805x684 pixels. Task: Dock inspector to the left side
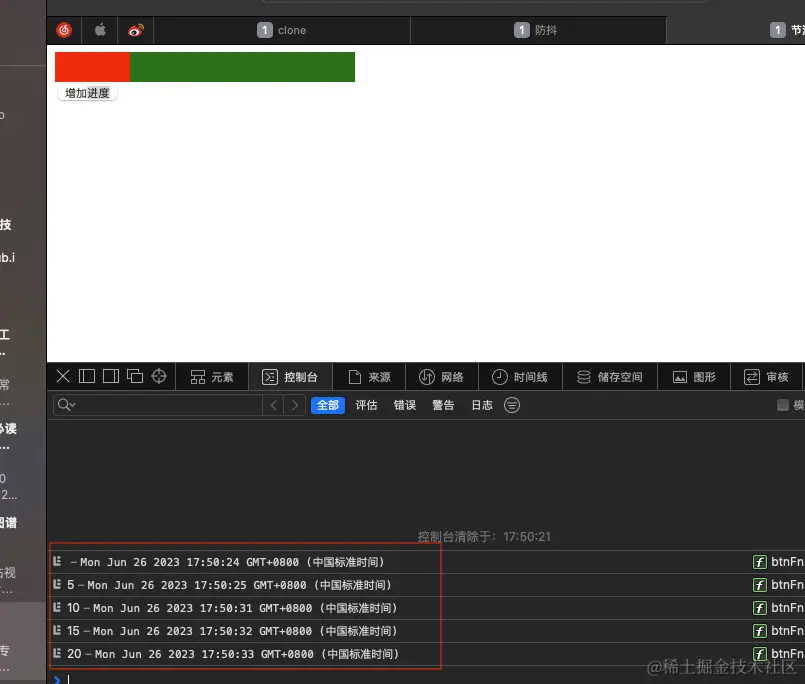pyautogui.click(x=87, y=376)
